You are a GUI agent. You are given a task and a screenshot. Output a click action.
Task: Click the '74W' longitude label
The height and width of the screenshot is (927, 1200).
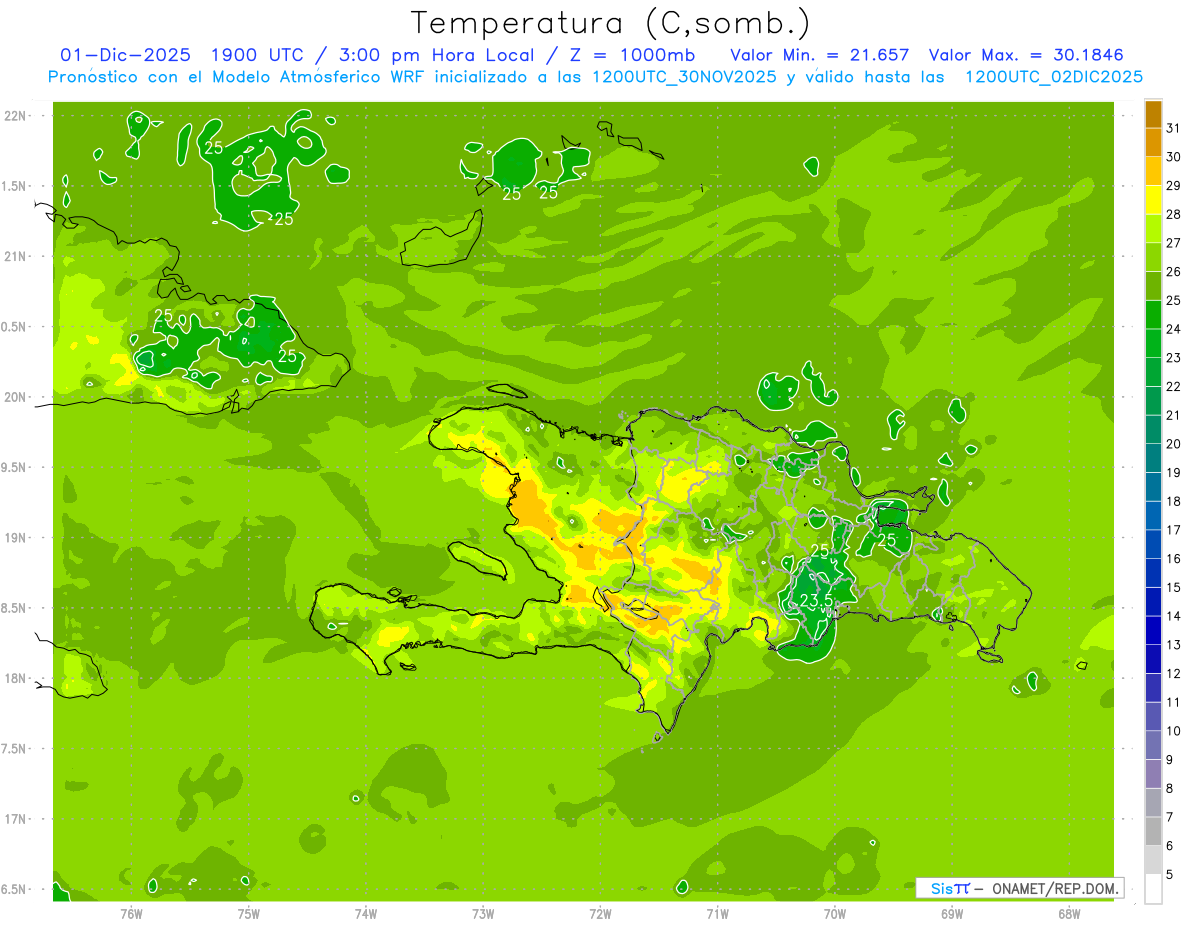(366, 914)
